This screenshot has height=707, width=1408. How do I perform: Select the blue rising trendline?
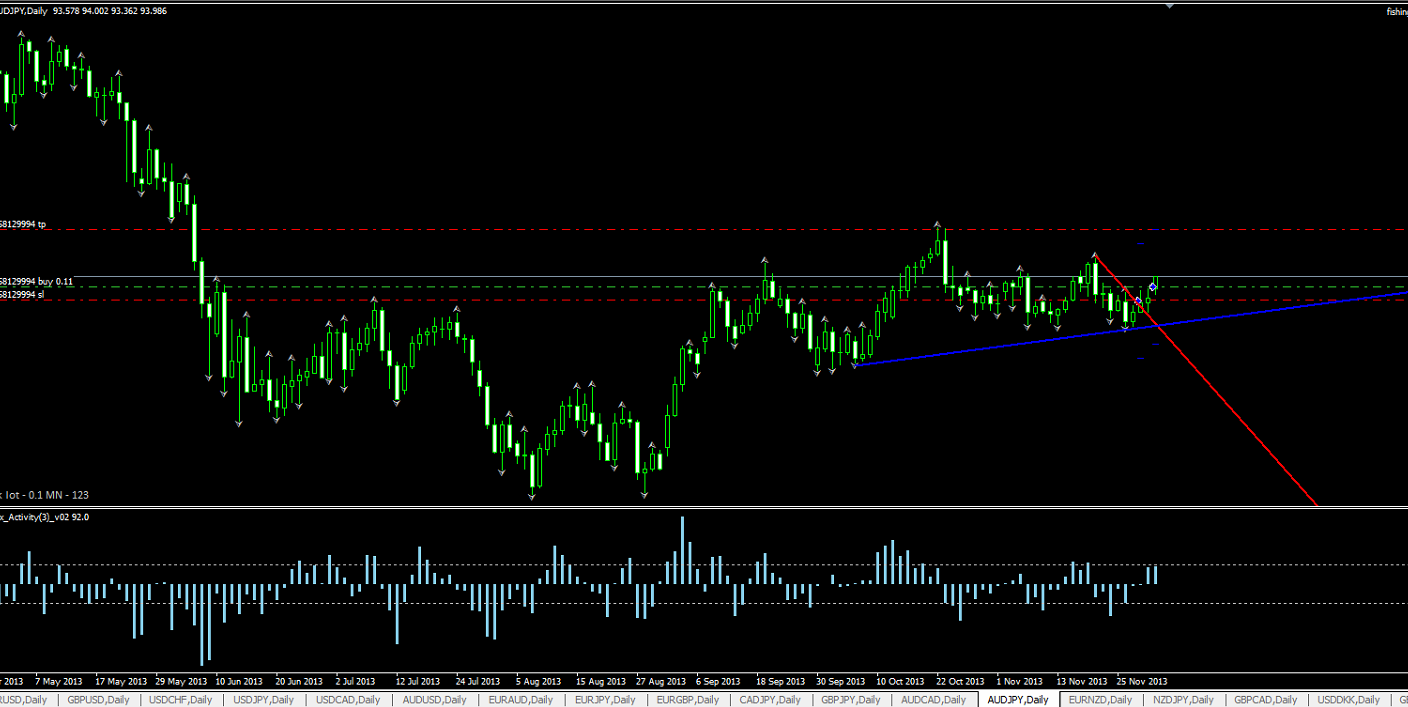[x=1130, y=329]
